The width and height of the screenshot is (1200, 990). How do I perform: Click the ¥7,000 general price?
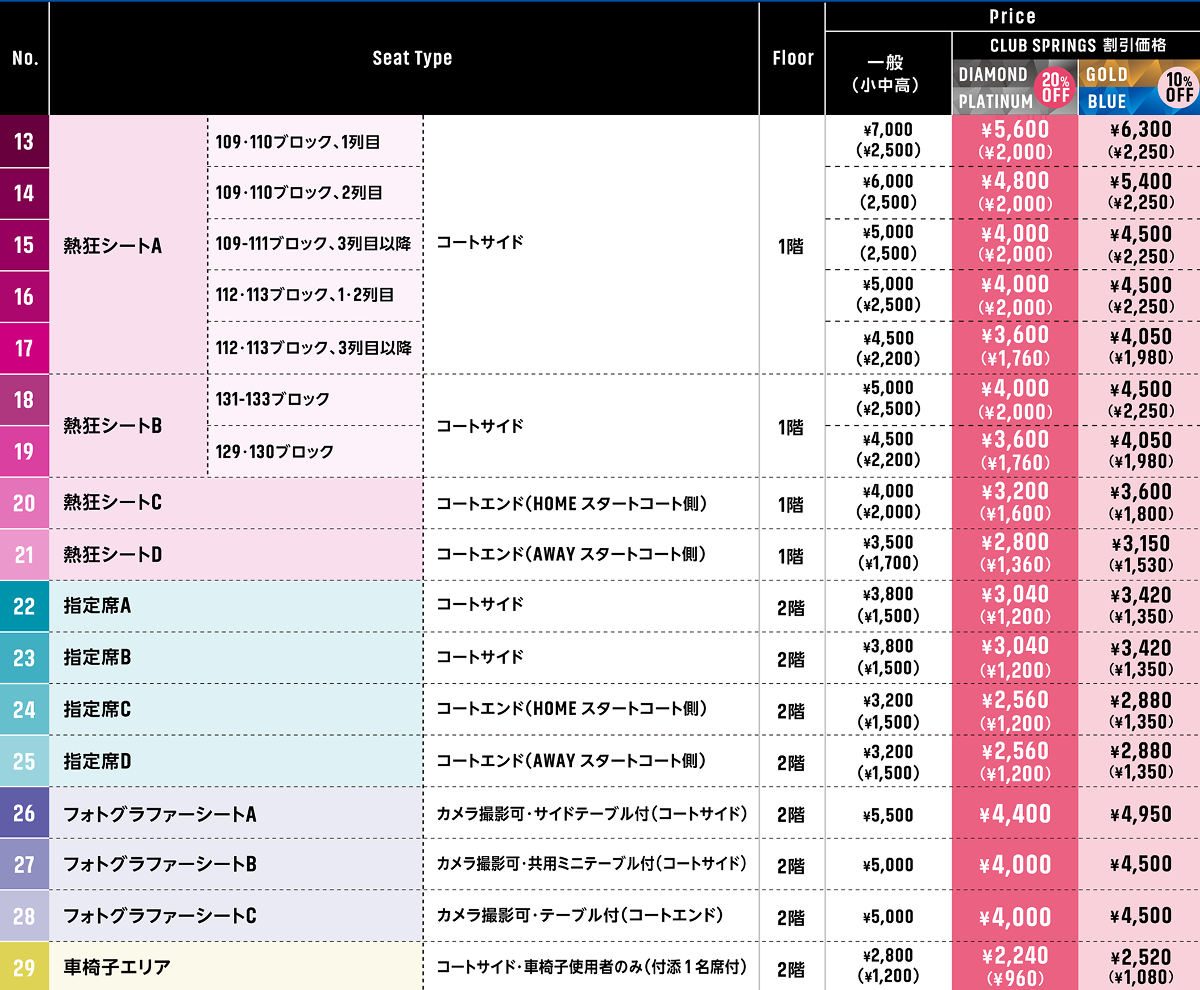pyautogui.click(x=887, y=131)
